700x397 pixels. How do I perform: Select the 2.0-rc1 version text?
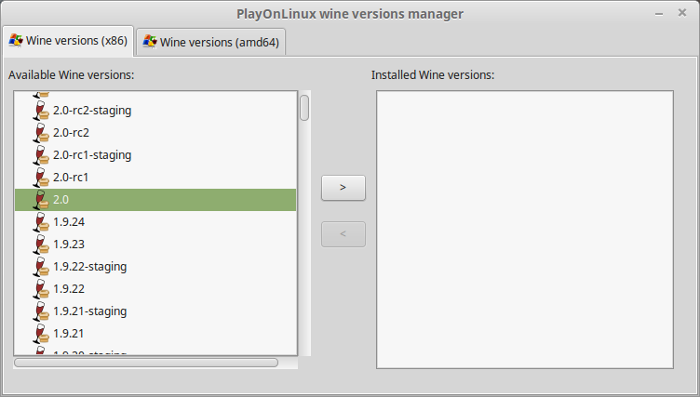coord(71,177)
